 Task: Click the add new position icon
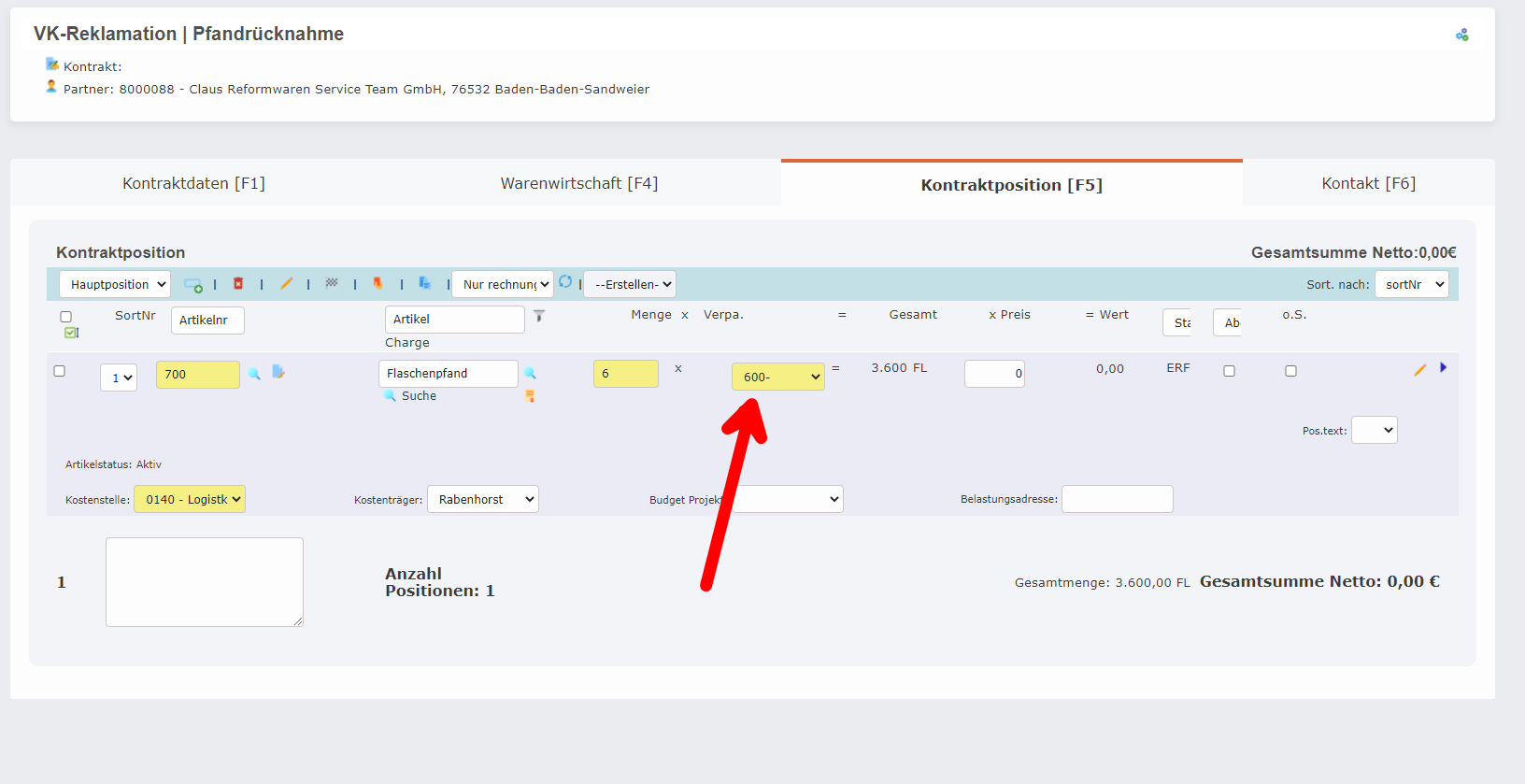click(193, 285)
